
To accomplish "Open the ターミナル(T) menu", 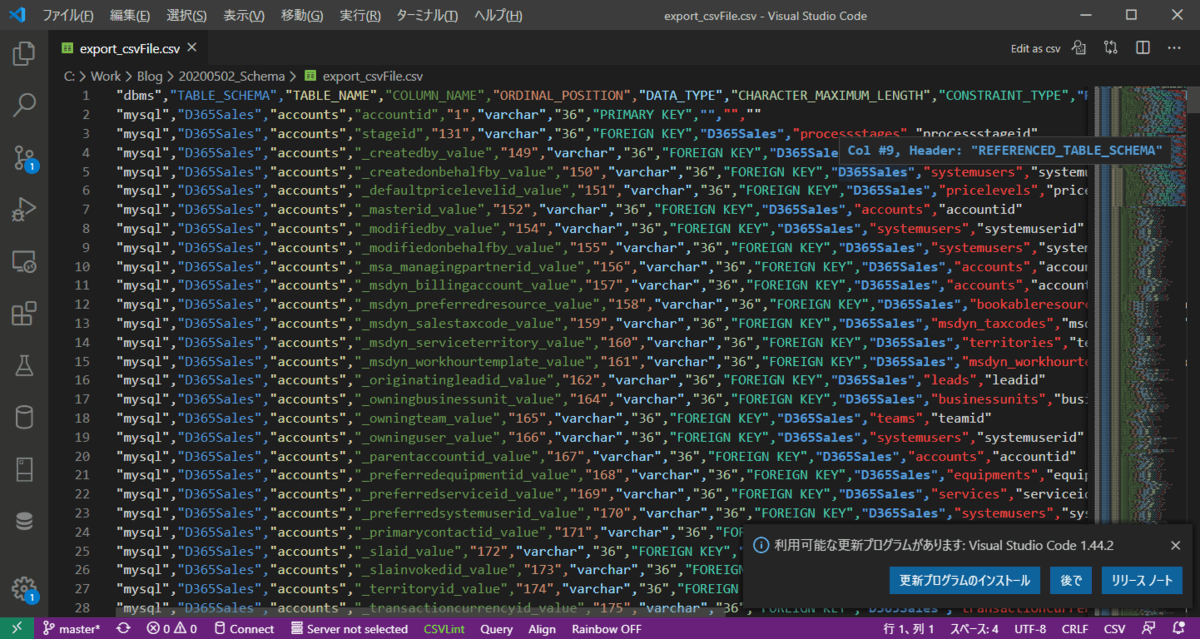I will click(427, 16).
